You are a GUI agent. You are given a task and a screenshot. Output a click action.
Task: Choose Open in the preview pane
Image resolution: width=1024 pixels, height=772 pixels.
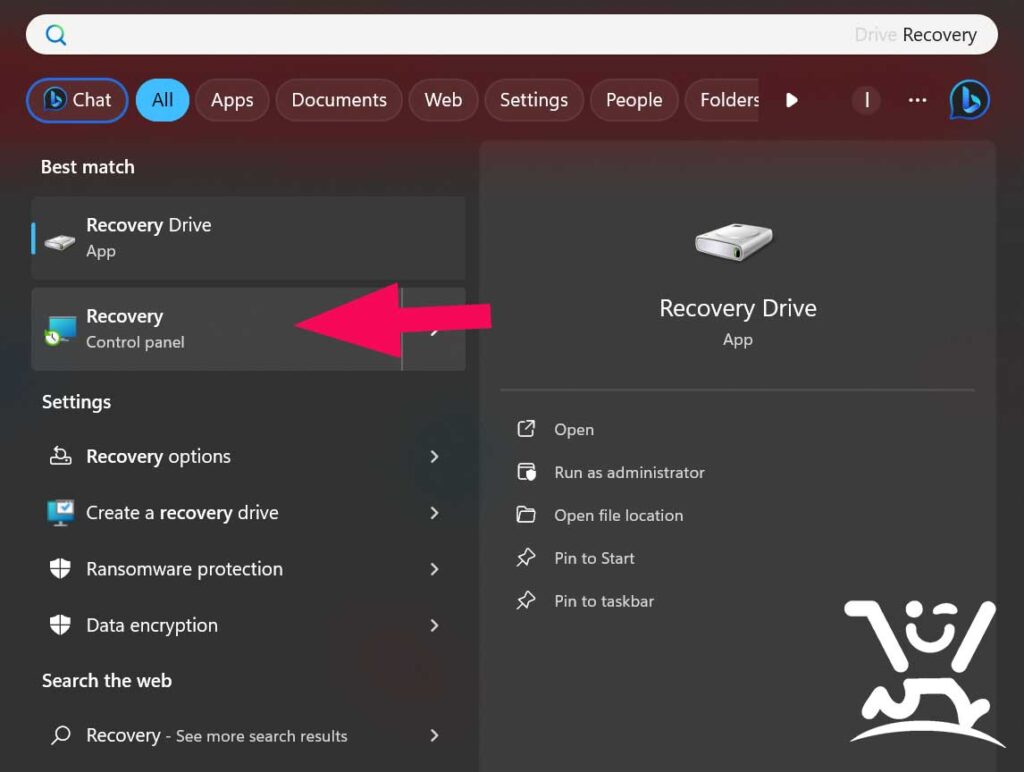click(x=573, y=429)
